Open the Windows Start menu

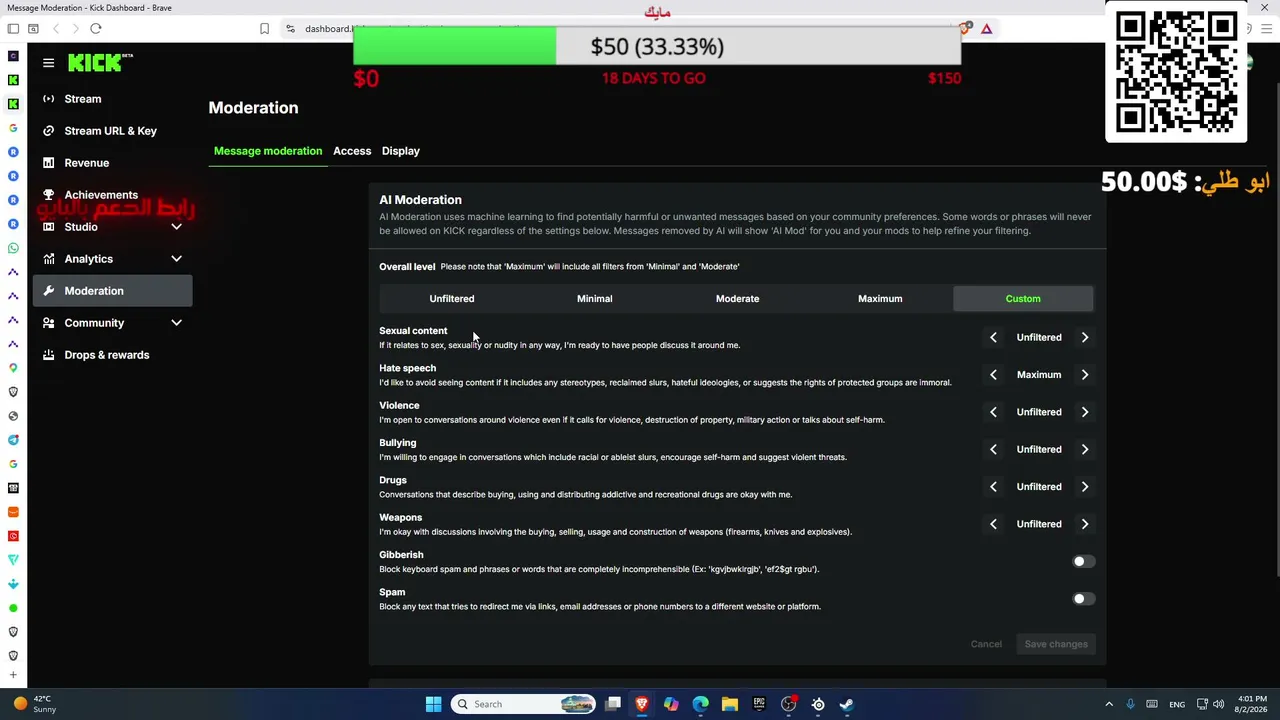[x=433, y=704]
